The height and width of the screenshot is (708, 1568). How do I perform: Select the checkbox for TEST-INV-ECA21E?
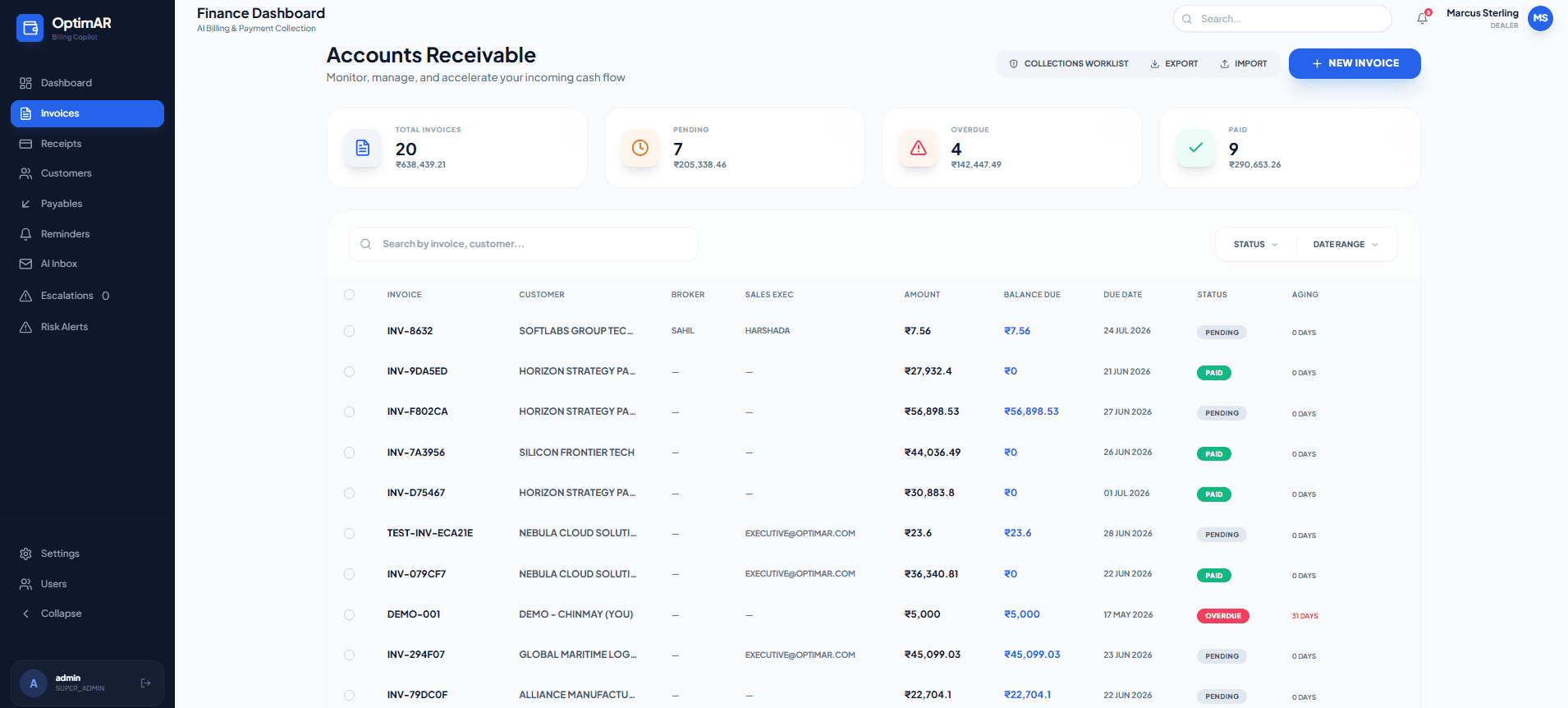click(350, 533)
